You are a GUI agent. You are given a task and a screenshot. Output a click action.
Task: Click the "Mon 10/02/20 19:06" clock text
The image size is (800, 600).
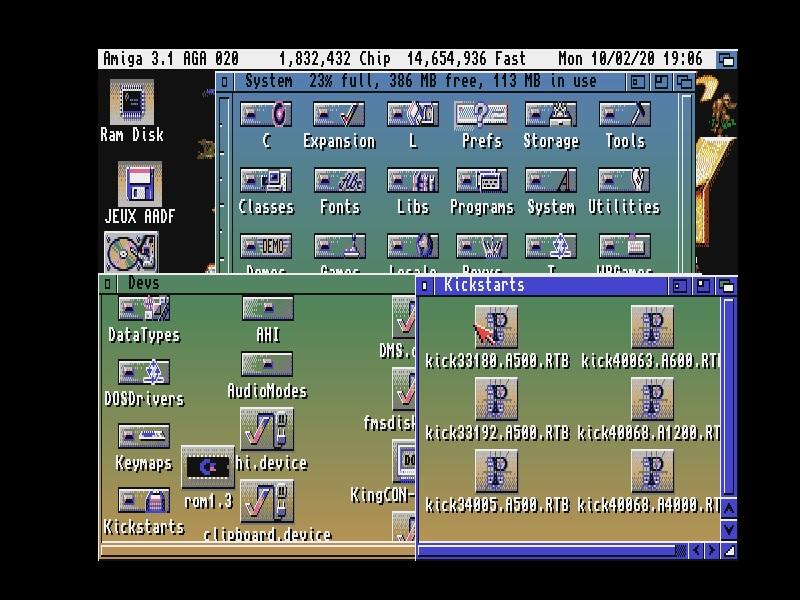[630, 59]
